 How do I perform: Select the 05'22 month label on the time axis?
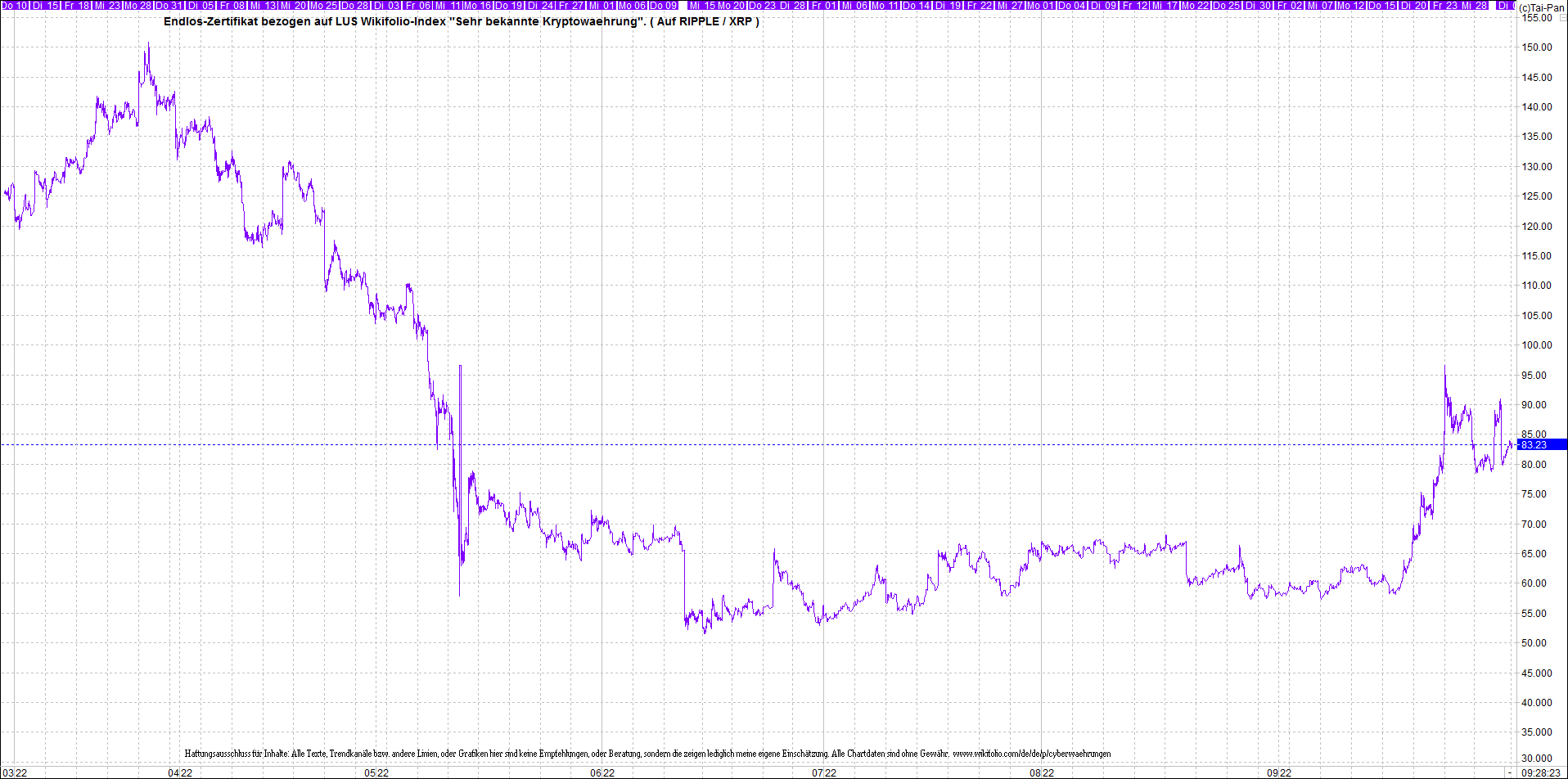point(376,772)
